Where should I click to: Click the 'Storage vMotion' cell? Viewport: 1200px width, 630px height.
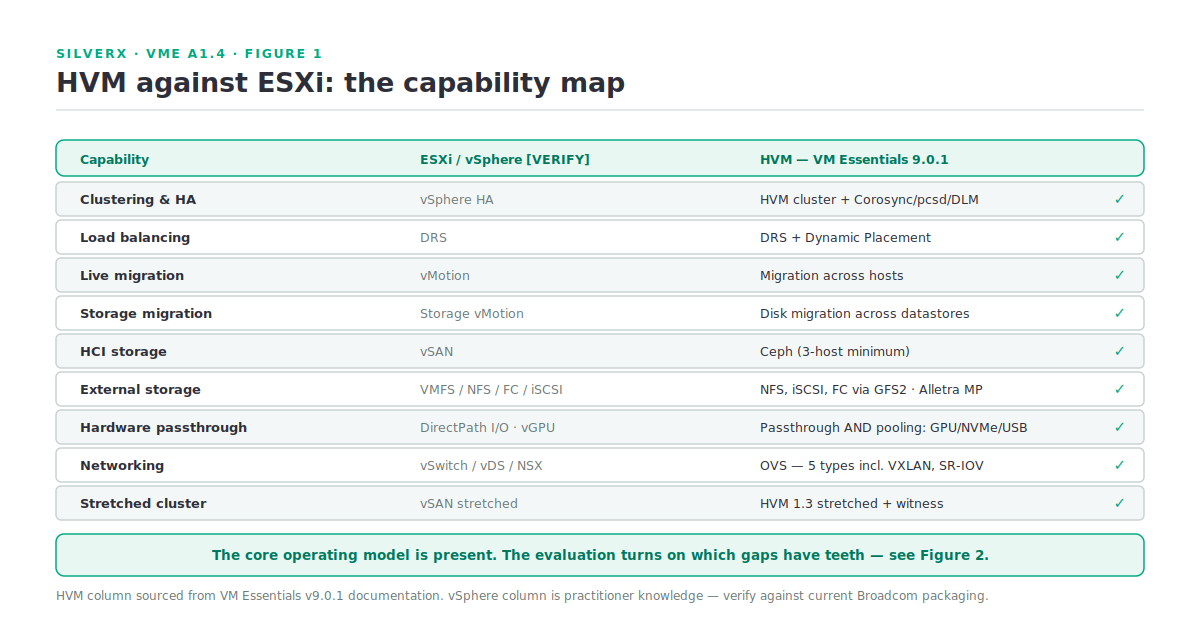coord(472,313)
